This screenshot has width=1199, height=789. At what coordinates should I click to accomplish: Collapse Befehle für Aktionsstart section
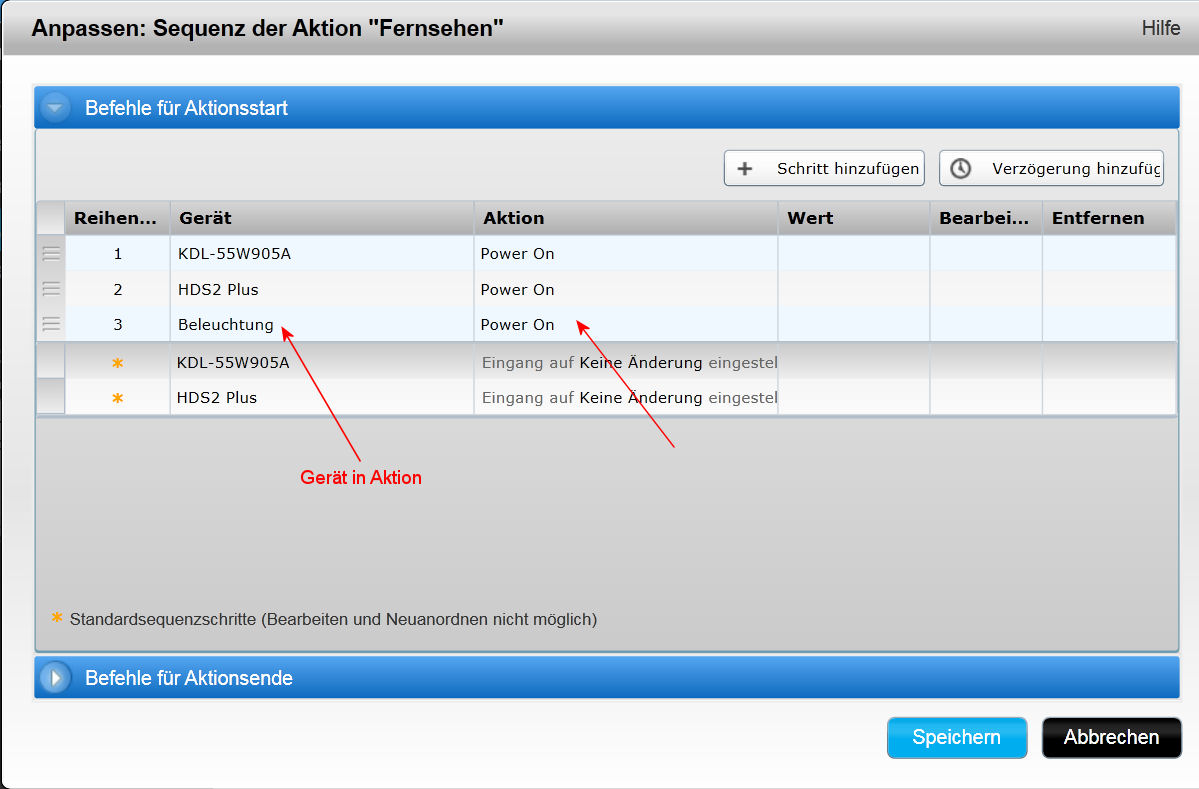(x=56, y=108)
